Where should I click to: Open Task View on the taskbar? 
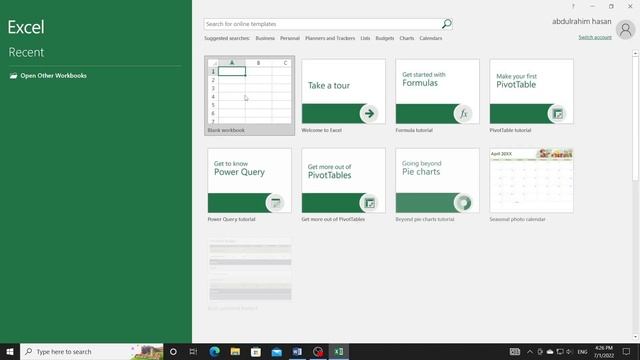193,351
